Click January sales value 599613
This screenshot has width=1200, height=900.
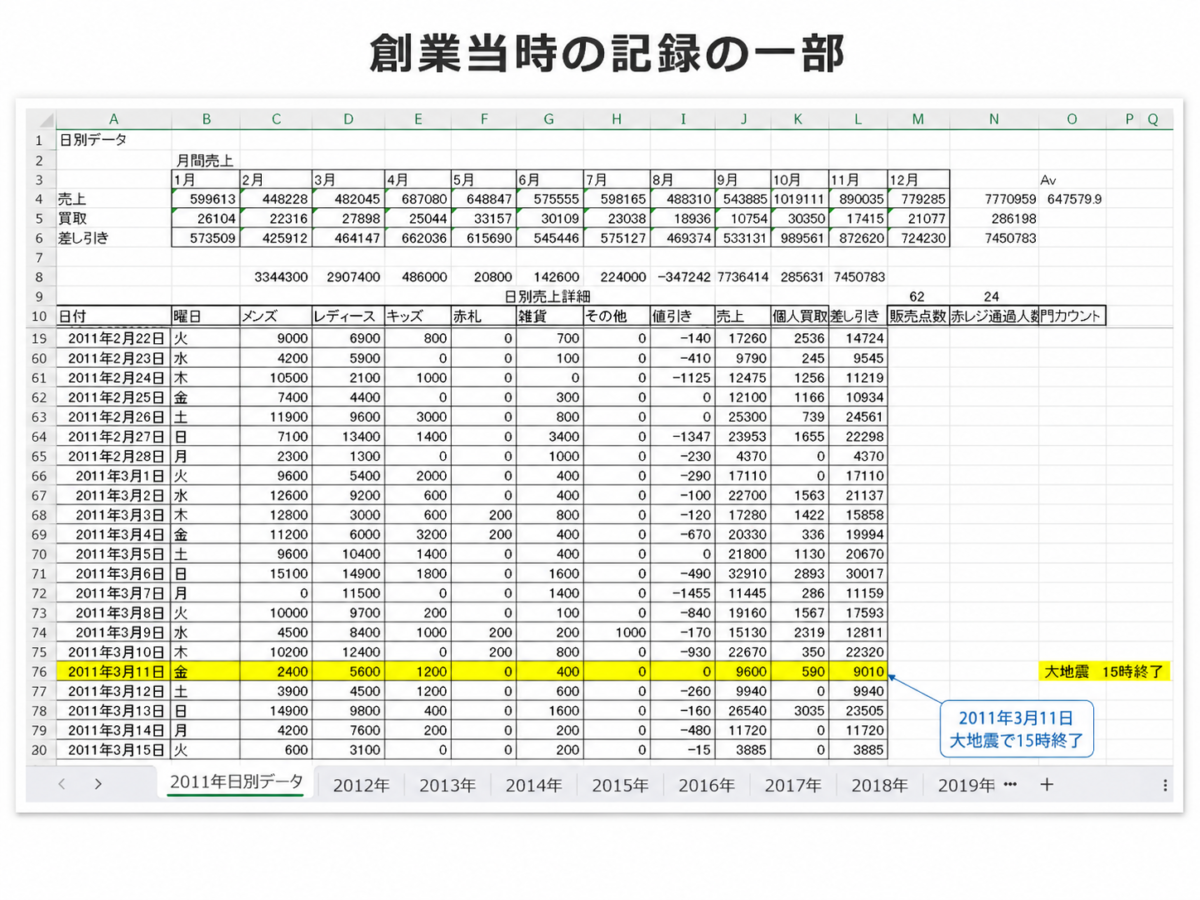point(206,199)
